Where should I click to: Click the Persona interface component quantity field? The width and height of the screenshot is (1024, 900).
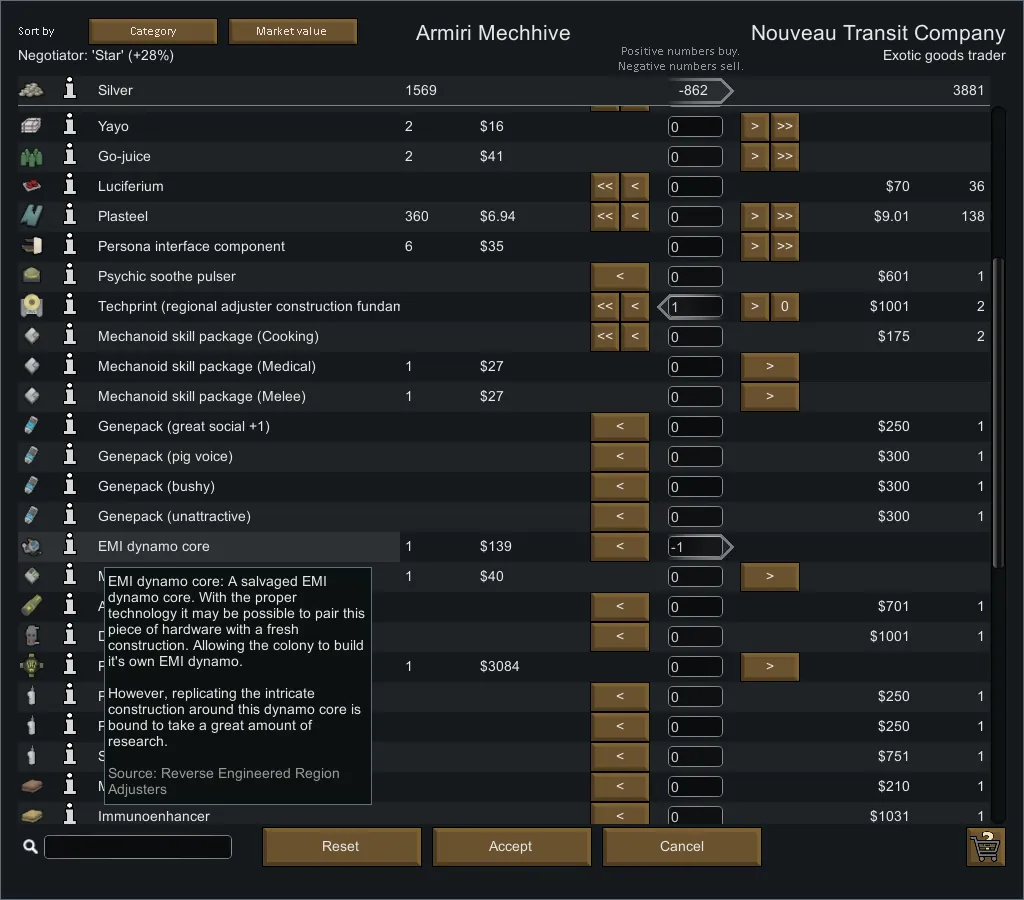695,247
